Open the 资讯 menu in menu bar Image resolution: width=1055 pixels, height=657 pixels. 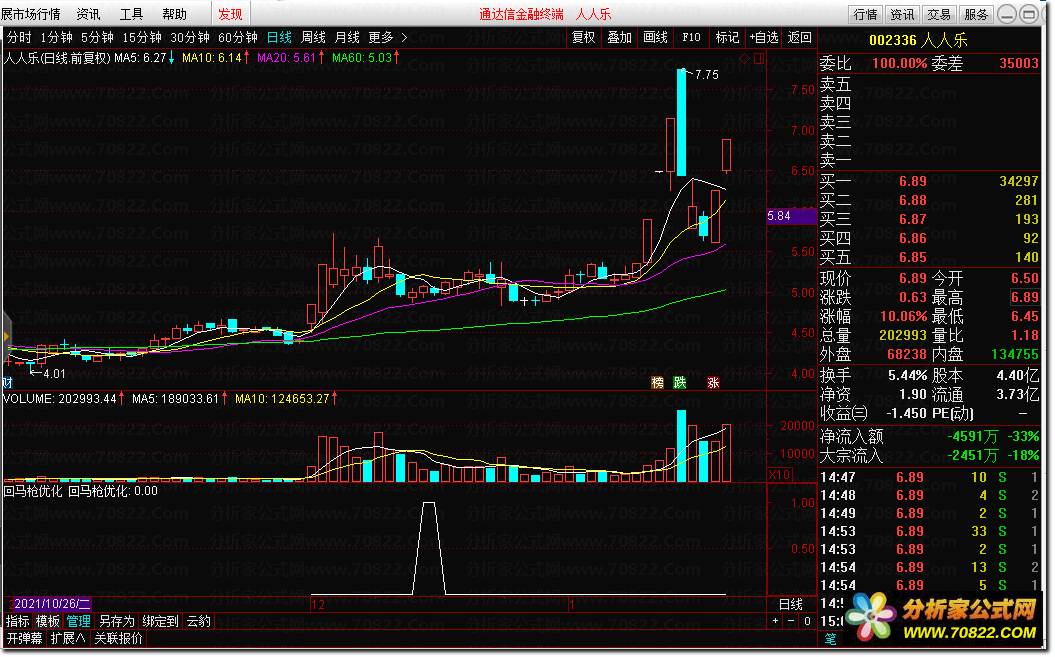[x=88, y=14]
